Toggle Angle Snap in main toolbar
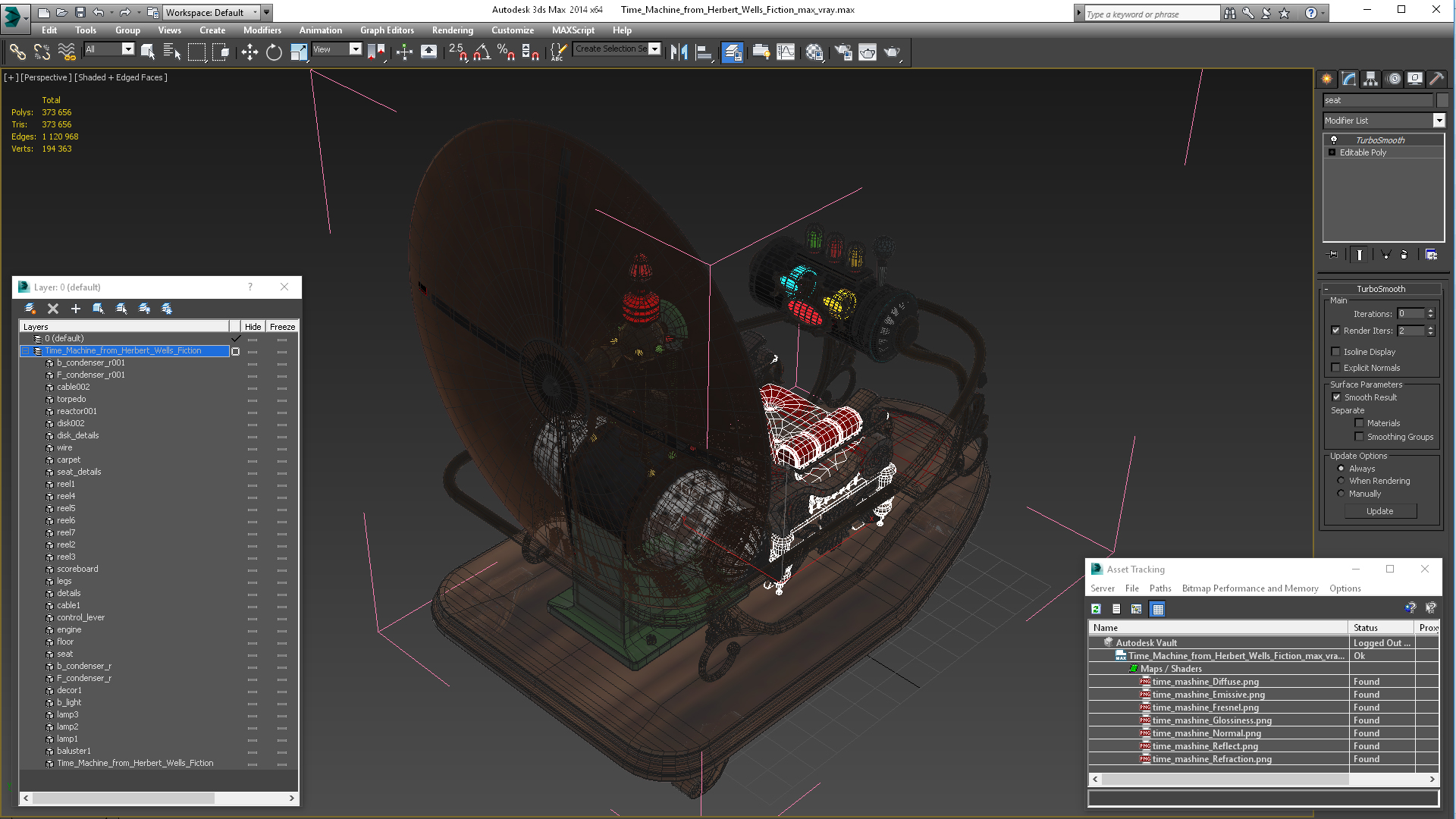 (482, 52)
